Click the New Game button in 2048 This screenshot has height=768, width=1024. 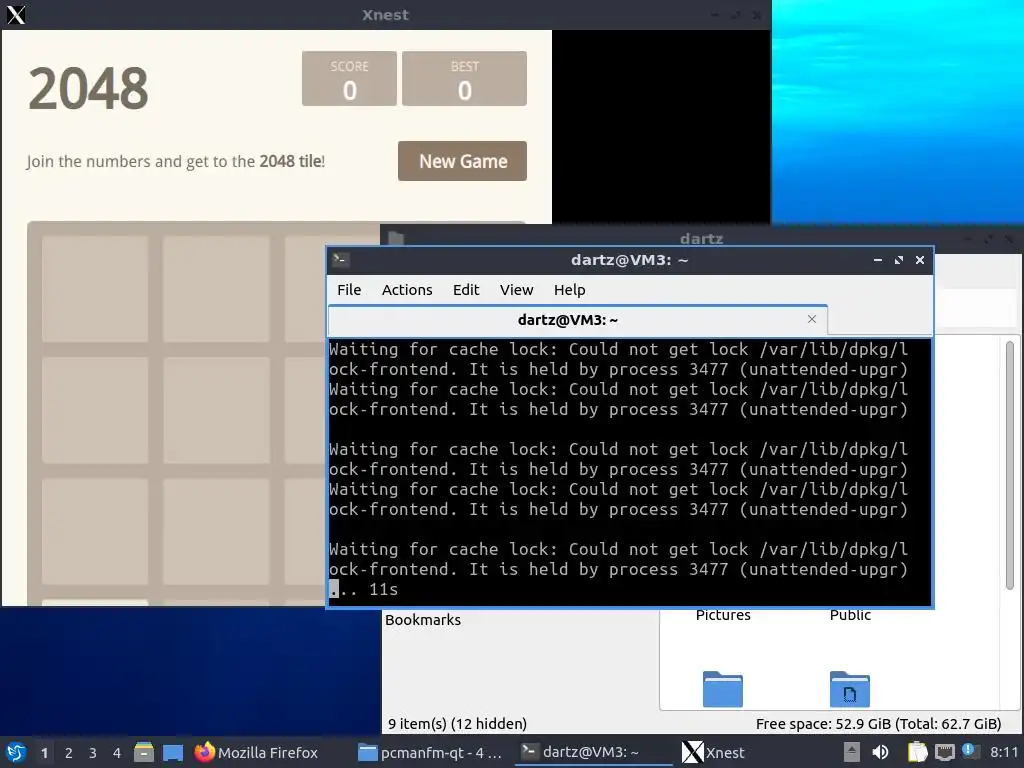coord(462,161)
